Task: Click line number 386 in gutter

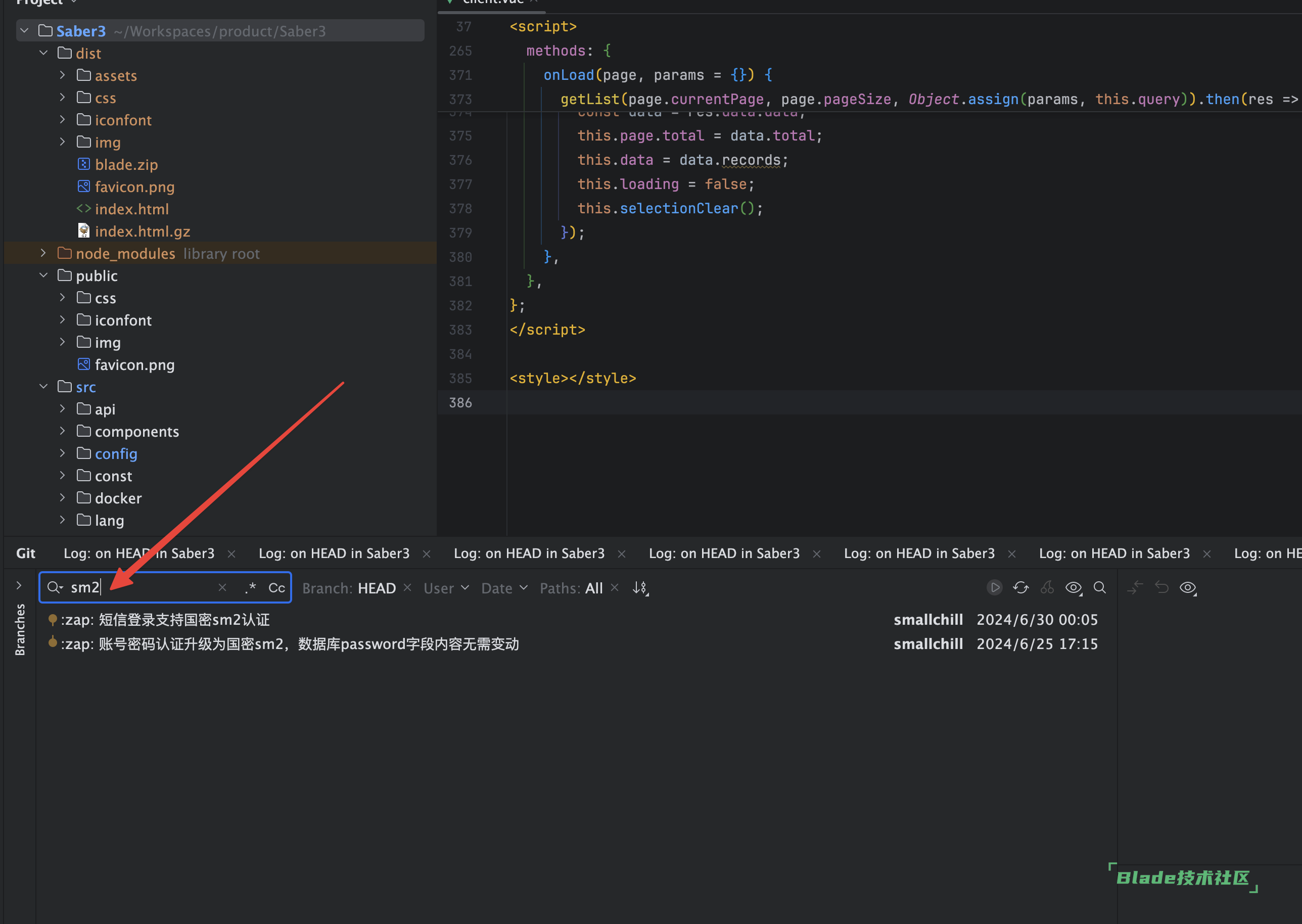Action: pos(460,402)
